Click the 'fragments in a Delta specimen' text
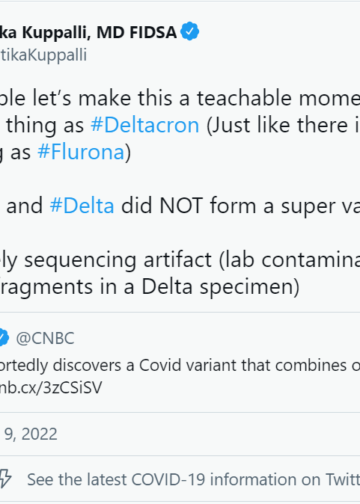The height and width of the screenshot is (504, 360). click(x=150, y=287)
